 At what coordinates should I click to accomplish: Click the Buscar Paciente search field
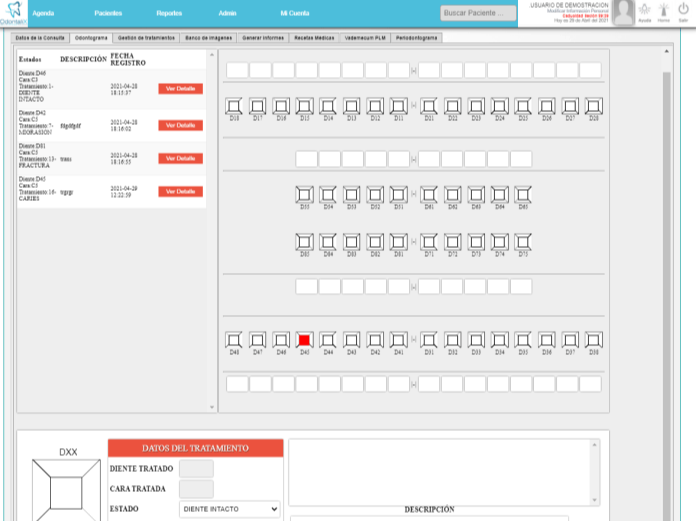tap(478, 13)
